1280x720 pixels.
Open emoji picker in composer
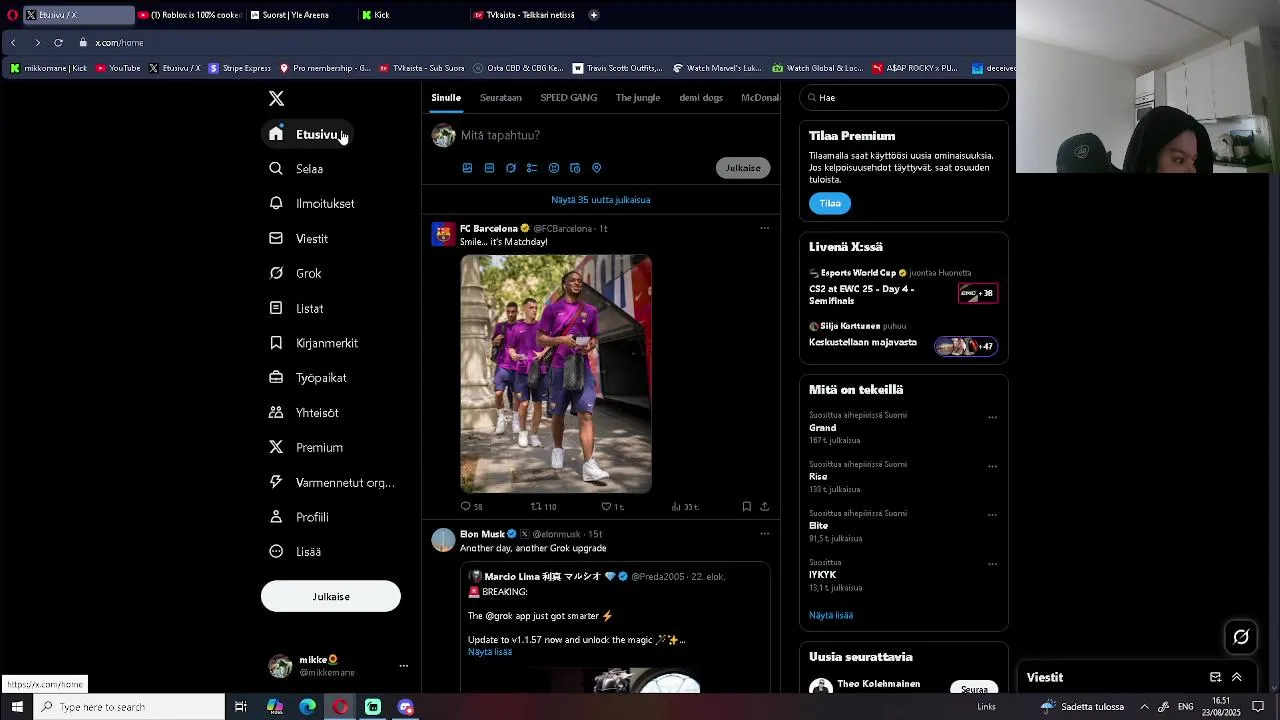[x=554, y=168]
